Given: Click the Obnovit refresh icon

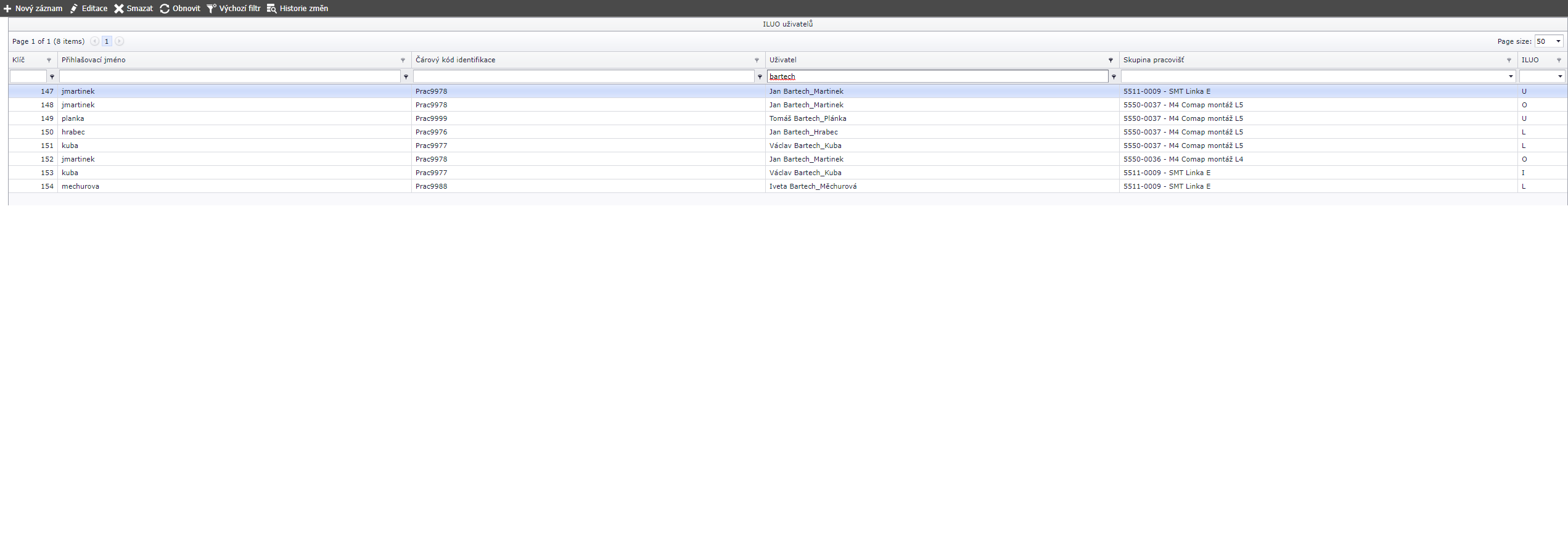Looking at the screenshot, I should point(165,9).
